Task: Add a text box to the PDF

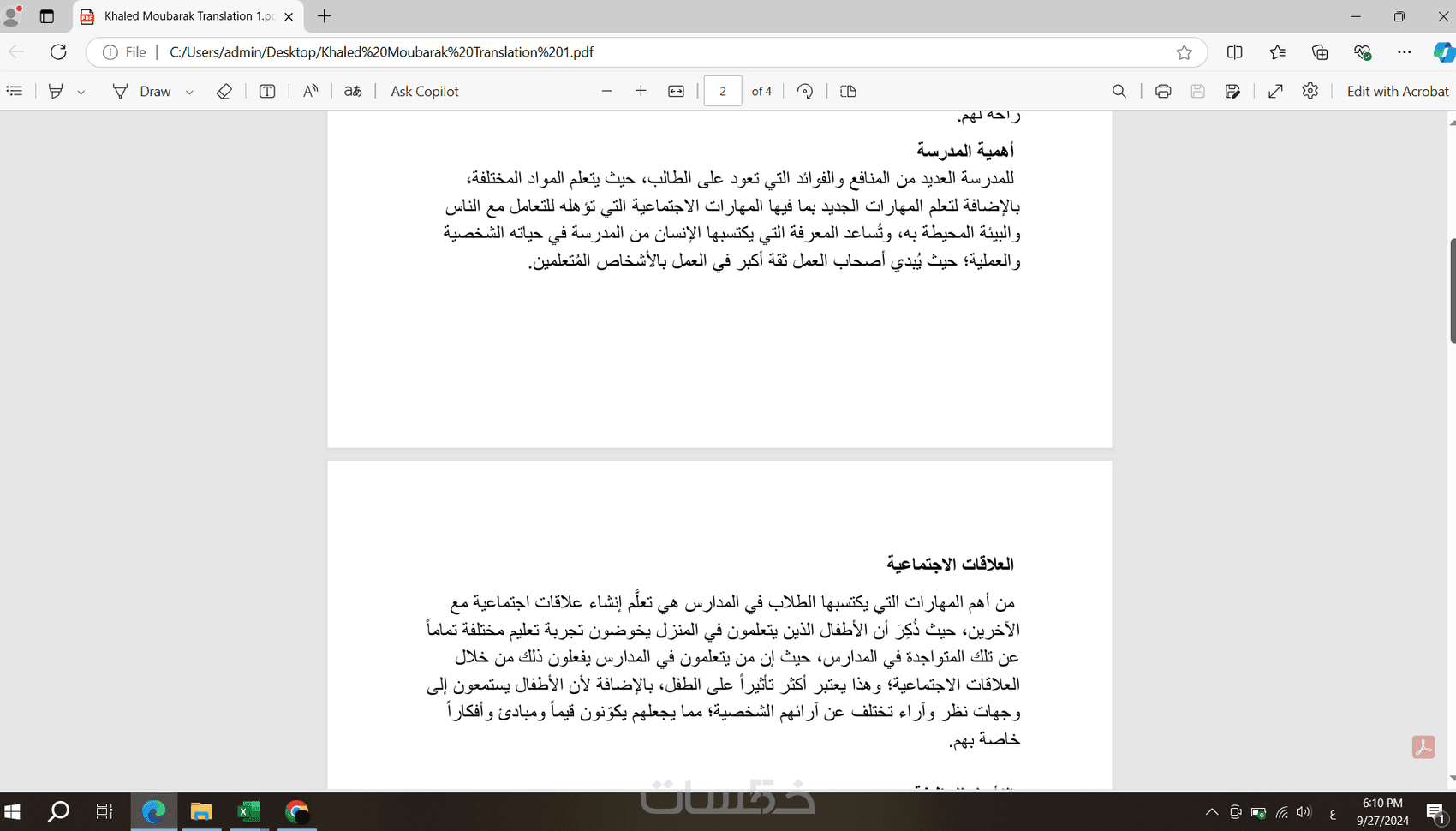Action: click(267, 91)
